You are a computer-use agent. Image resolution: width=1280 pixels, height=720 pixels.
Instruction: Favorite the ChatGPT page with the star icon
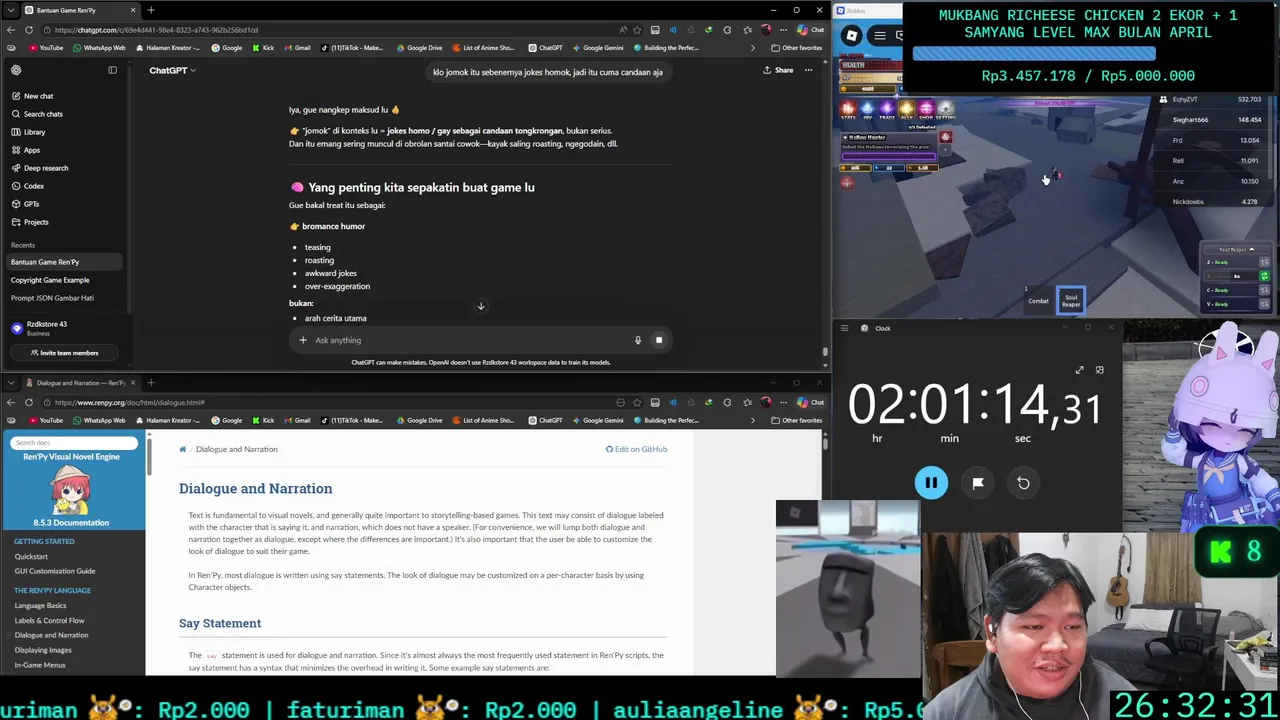(x=636, y=30)
